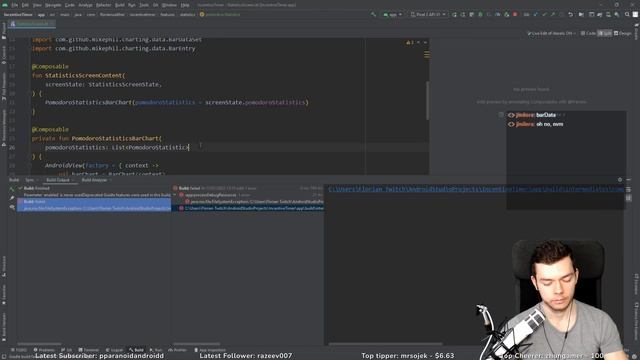640x360 pixels.
Task: Select the highlighted 'Build: failed' row
Action: click(x=94, y=202)
